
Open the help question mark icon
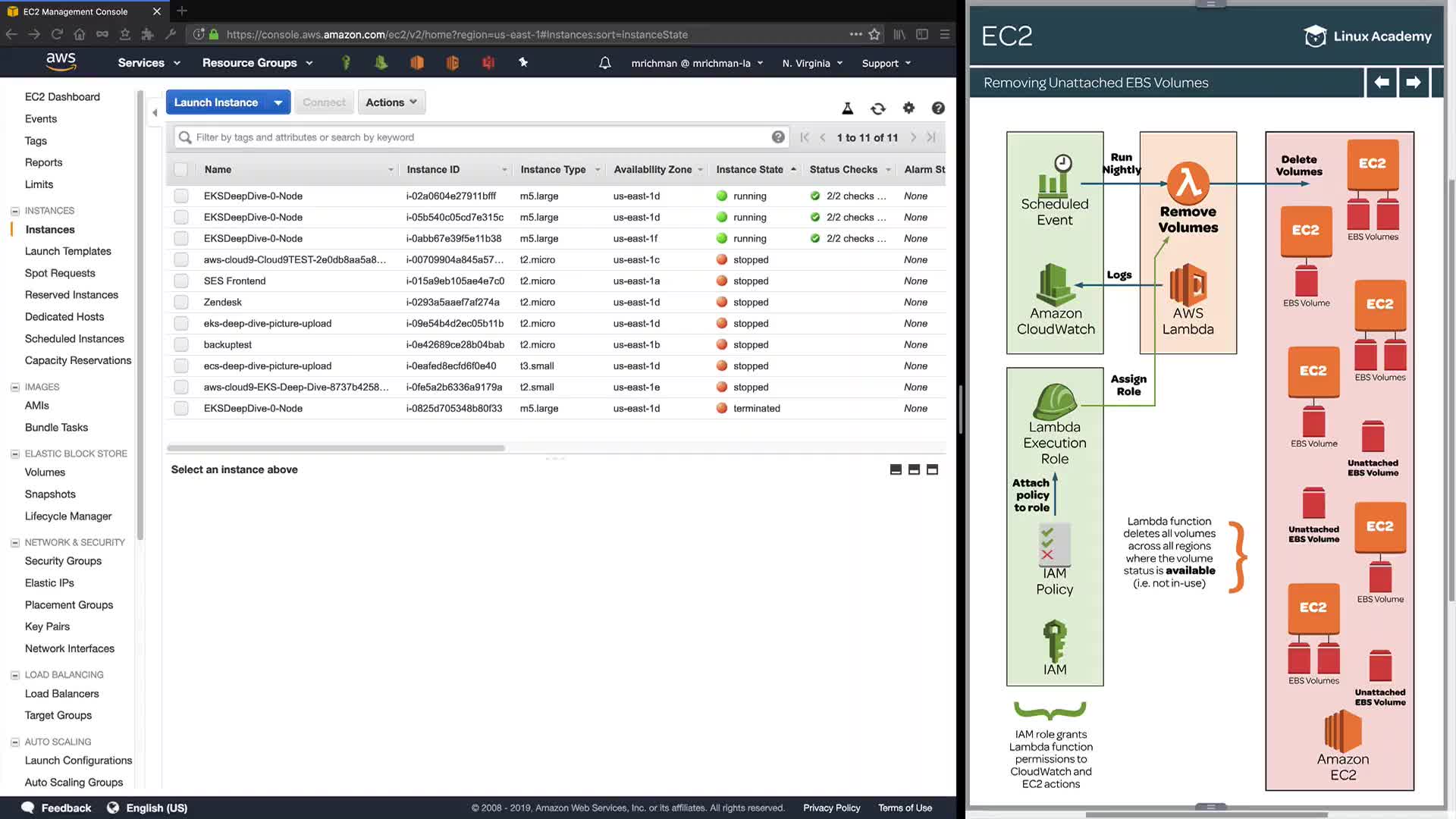(x=938, y=108)
